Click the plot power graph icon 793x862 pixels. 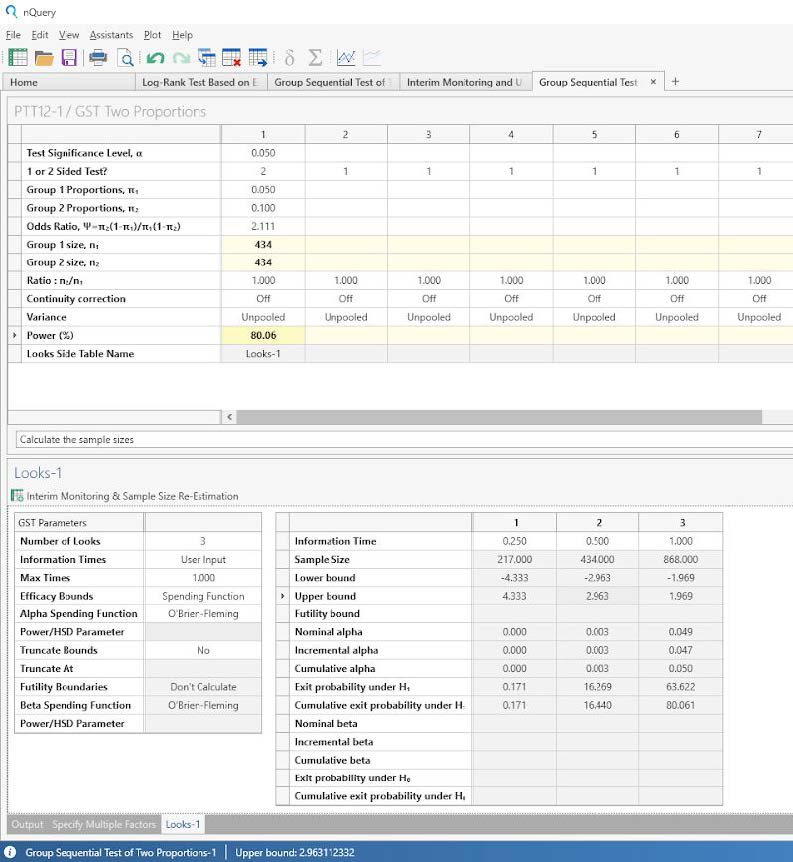pyautogui.click(x=346, y=57)
